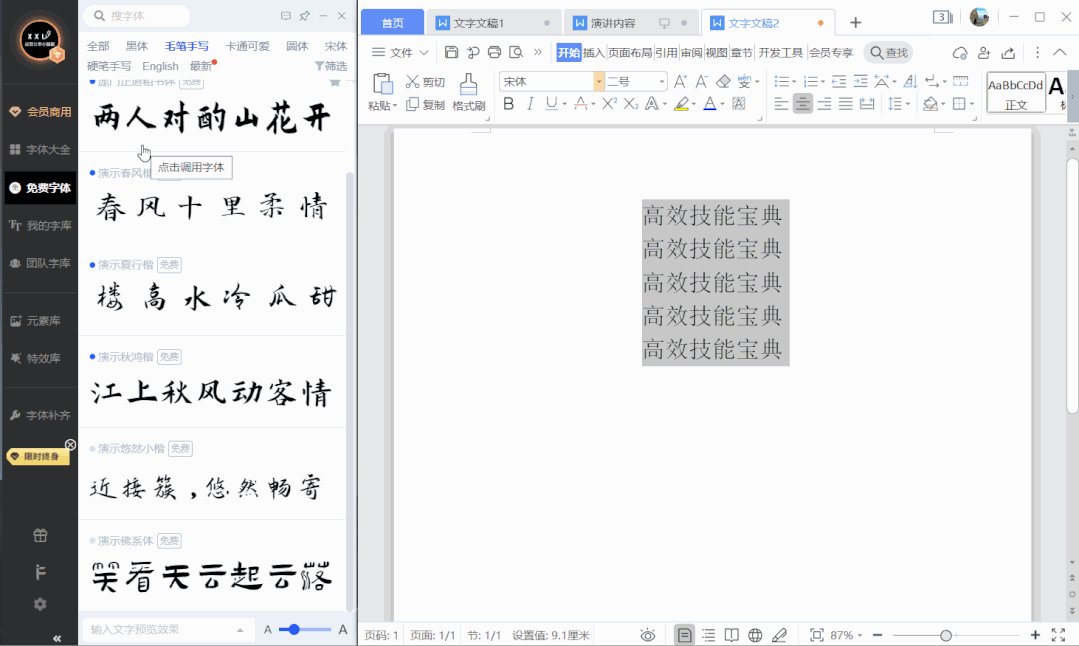Click the font preview size slider
Image resolution: width=1079 pixels, height=646 pixels.
point(304,629)
